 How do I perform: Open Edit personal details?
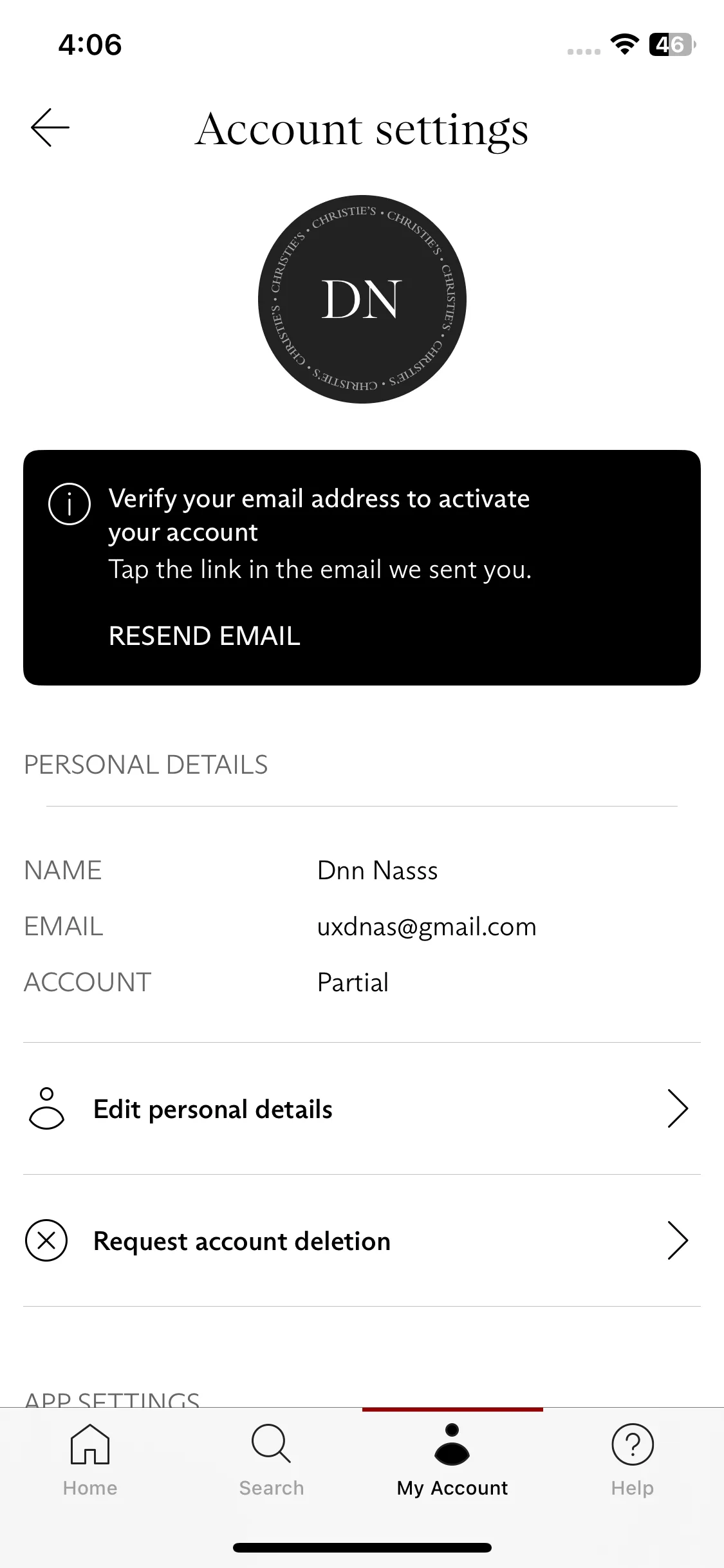click(x=362, y=1108)
